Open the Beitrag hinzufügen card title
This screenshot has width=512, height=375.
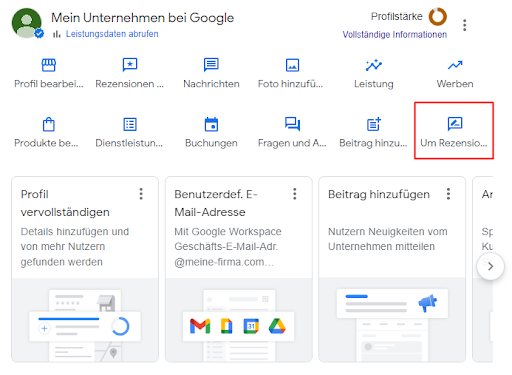pos(379,194)
